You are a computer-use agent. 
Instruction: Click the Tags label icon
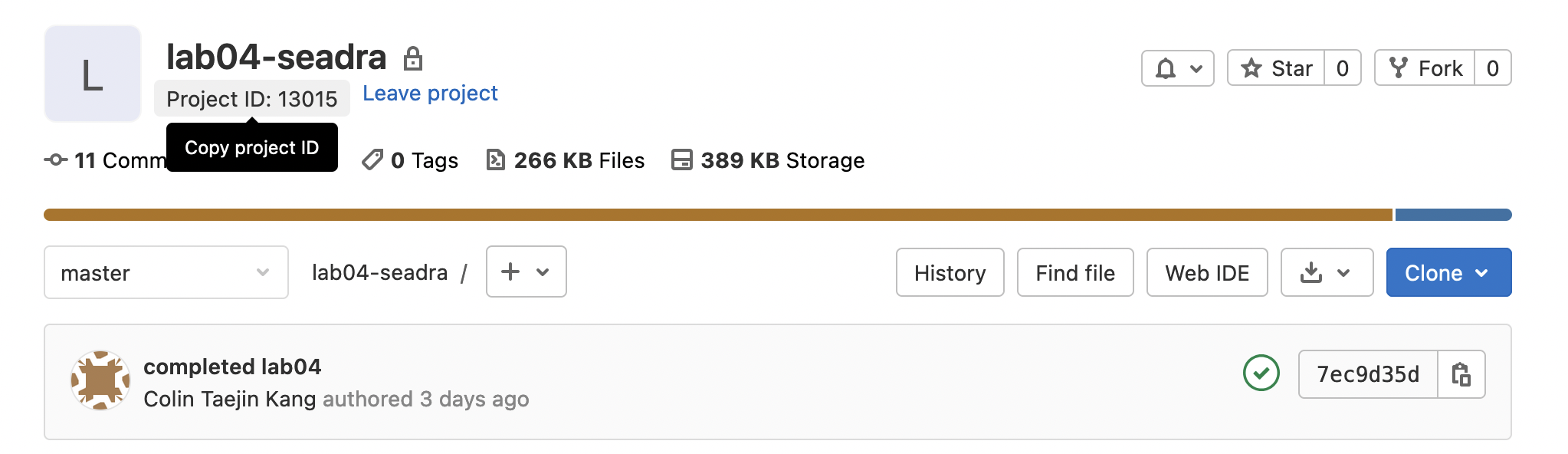click(372, 160)
